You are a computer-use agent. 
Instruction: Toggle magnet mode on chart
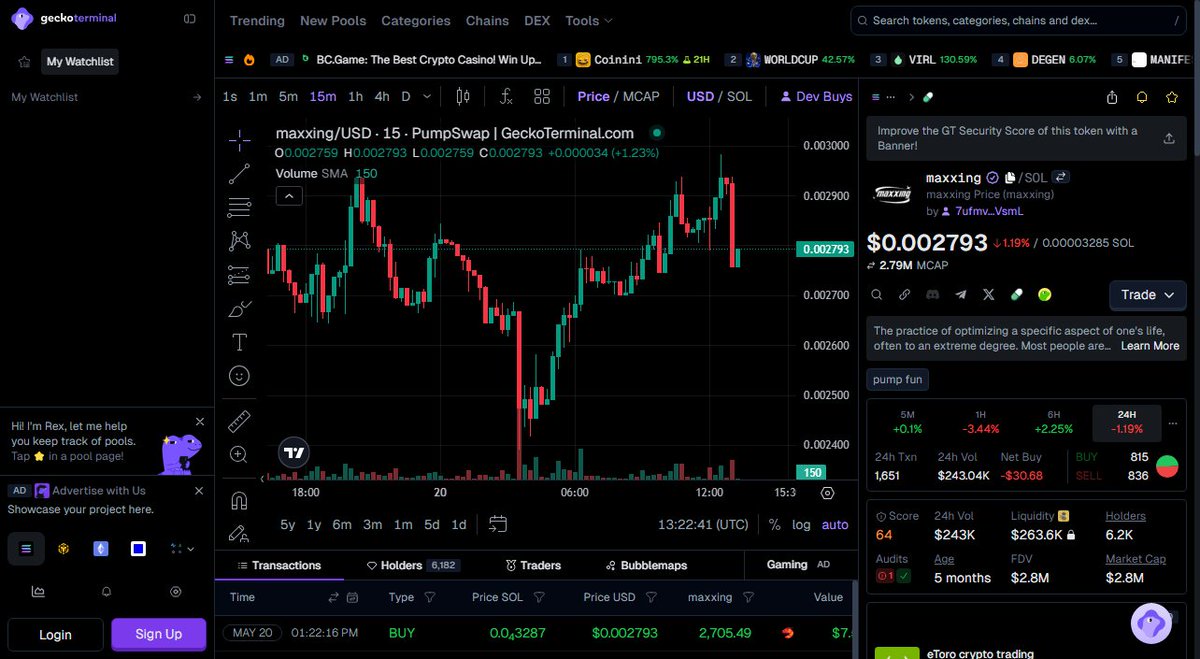(x=239, y=500)
